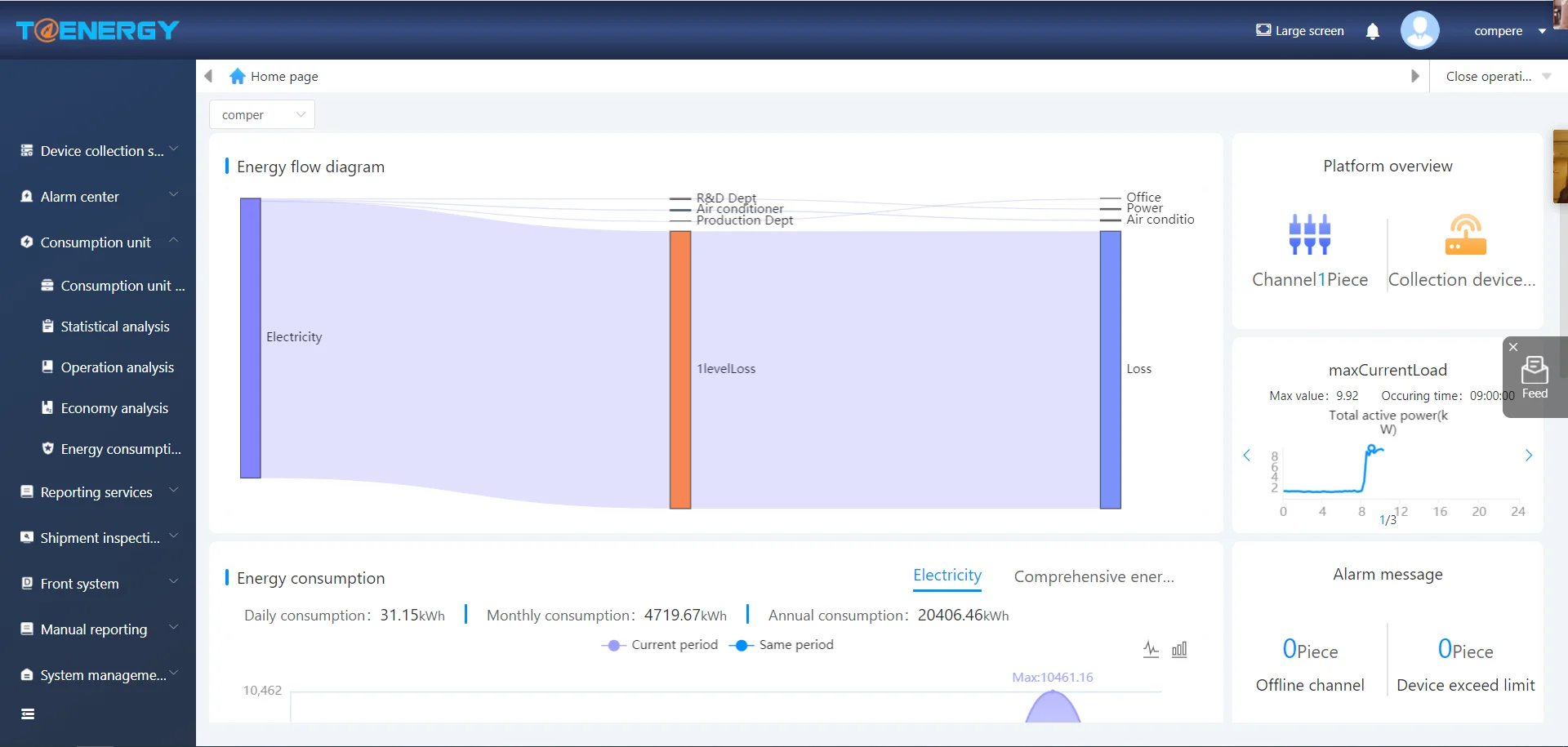Click the Collection device router icon
The image size is (1568, 747).
1466,234
